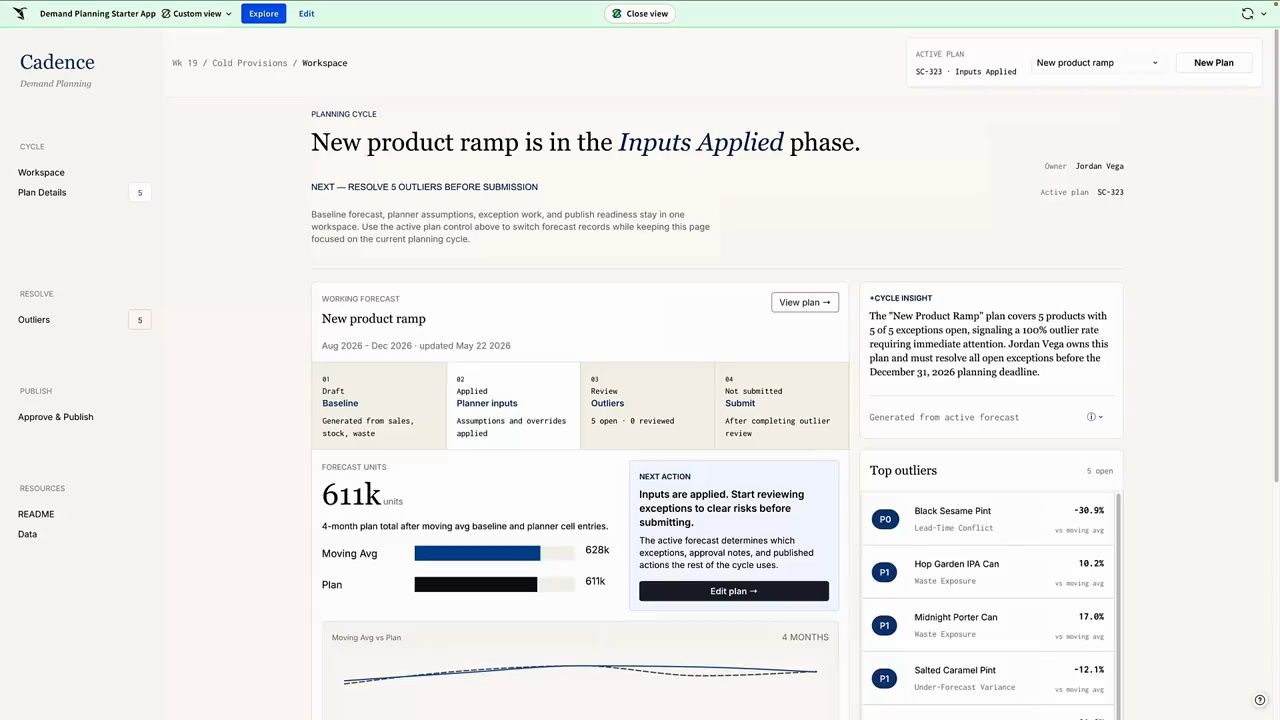Open the Custom view dropdown

[196, 14]
